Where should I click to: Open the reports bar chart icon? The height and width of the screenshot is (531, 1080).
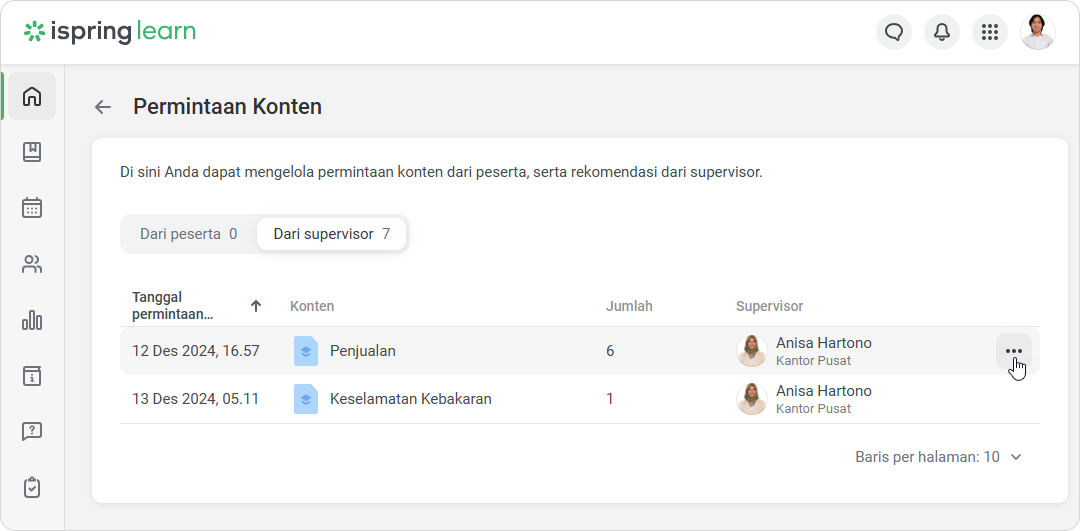tap(32, 320)
